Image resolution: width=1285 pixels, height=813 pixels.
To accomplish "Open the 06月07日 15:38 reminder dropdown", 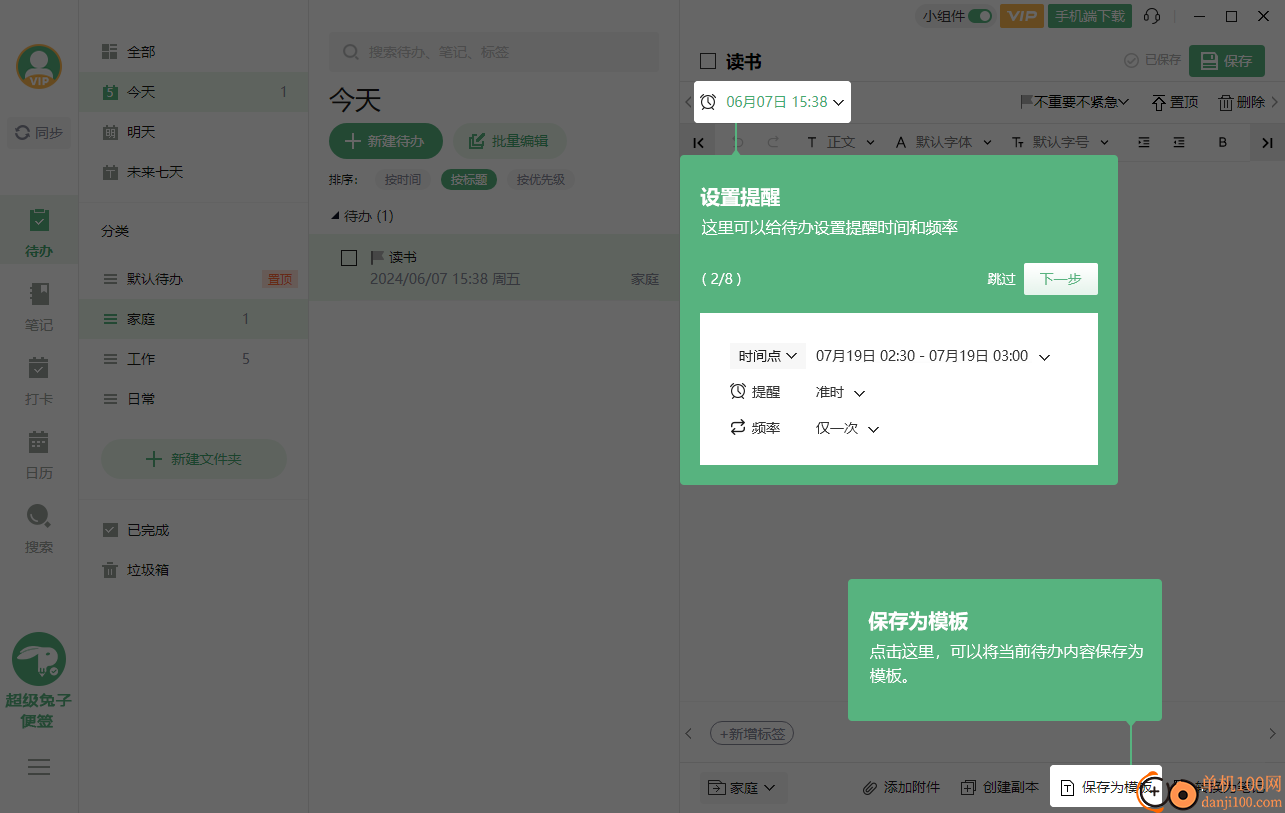I will [x=773, y=102].
